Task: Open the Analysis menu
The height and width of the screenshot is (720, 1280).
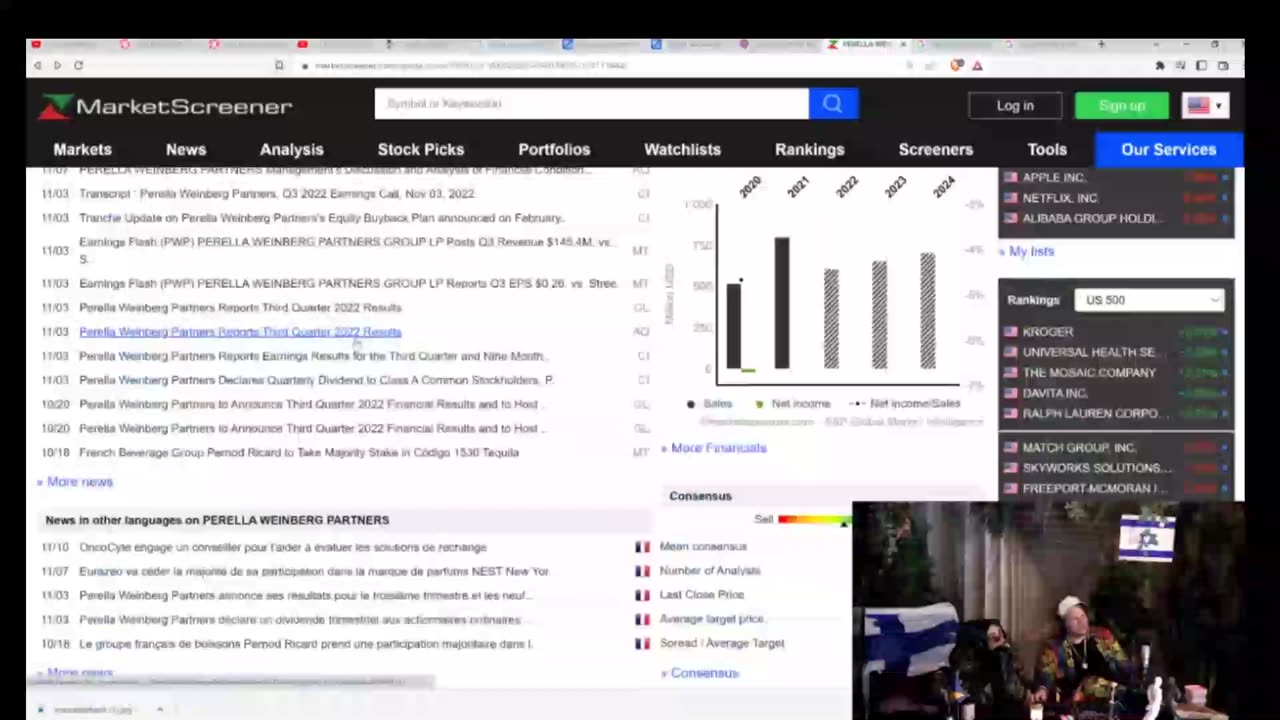Action: (292, 149)
